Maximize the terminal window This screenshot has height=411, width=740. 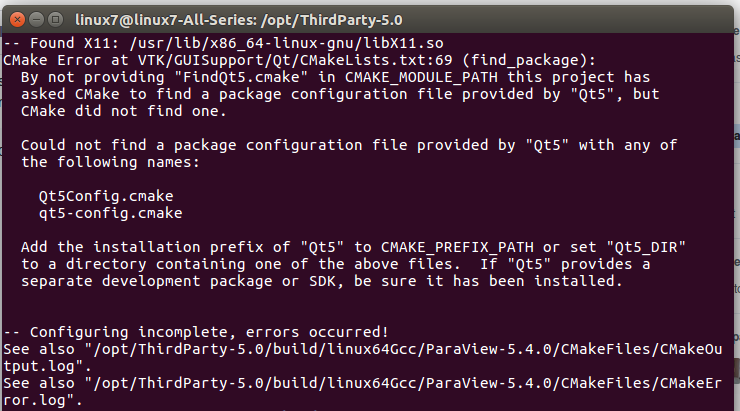click(x=56, y=19)
